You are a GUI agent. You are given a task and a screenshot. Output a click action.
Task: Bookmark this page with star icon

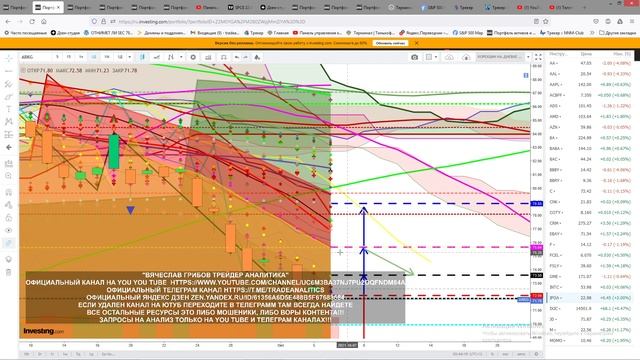546,21
